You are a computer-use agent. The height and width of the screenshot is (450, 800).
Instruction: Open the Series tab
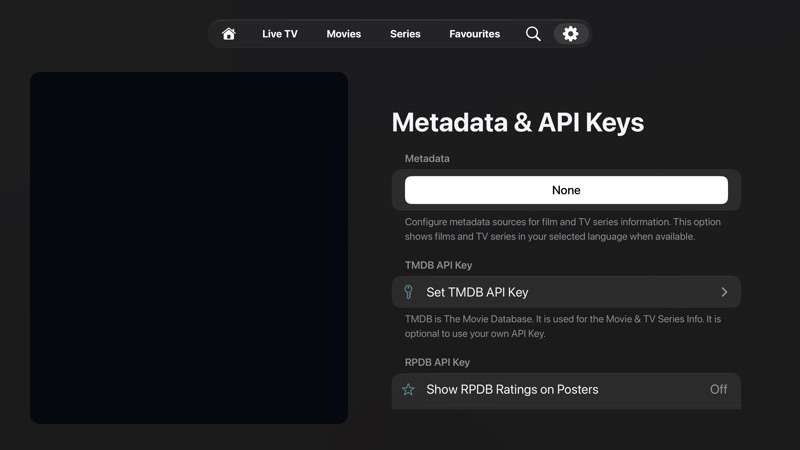pyautogui.click(x=405, y=34)
